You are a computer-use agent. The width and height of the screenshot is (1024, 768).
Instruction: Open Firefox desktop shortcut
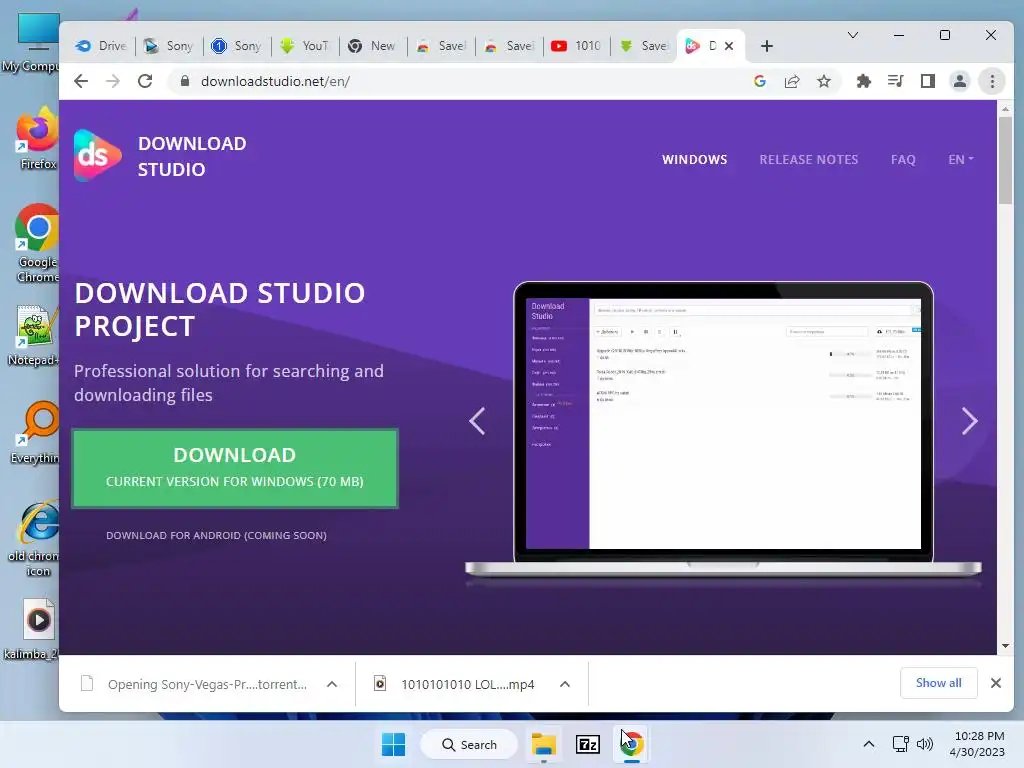click(37, 138)
